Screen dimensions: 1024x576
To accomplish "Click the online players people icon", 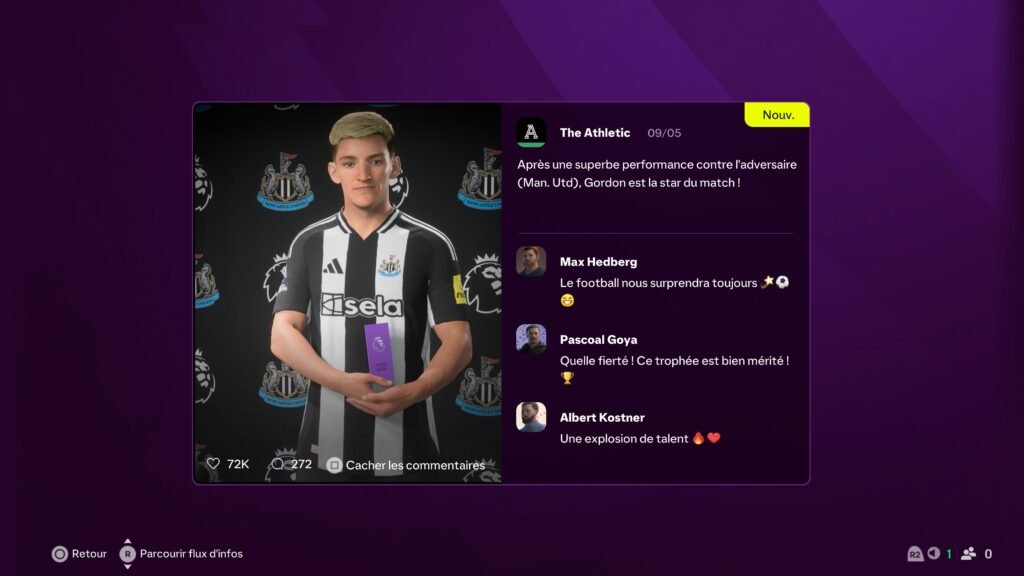I will tap(968, 553).
